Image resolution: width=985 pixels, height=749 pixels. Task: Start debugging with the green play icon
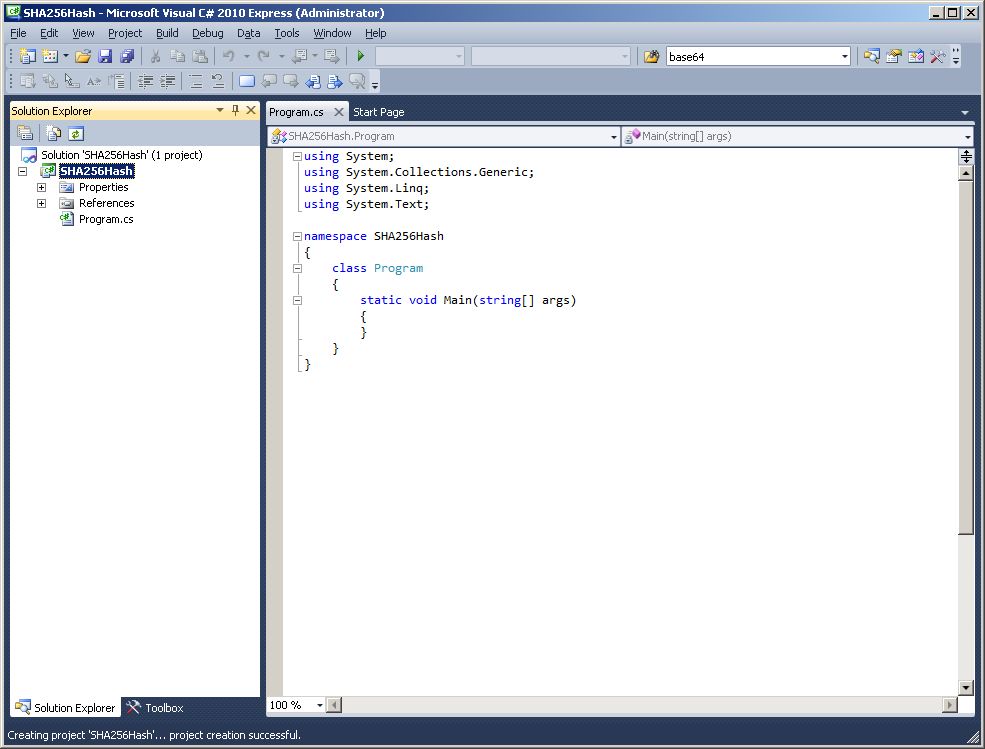(361, 56)
